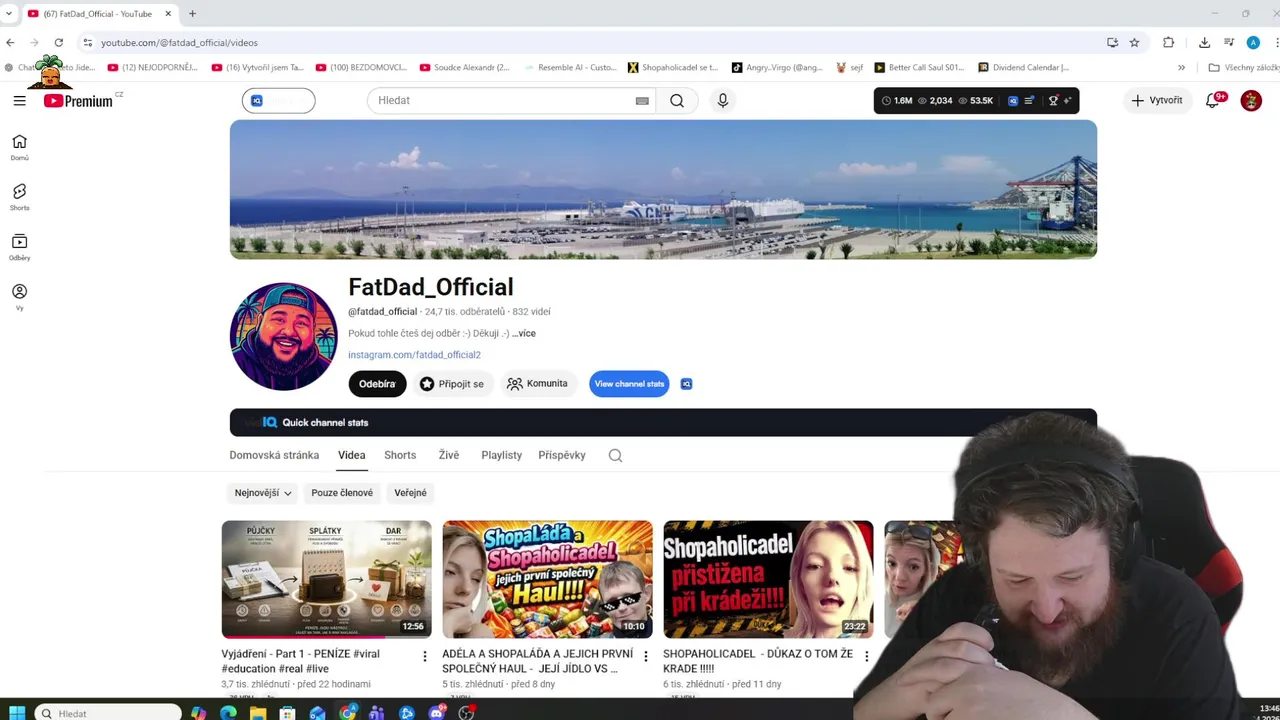The image size is (1280, 720).
Task: Go back in Chrome
Action: coord(10,42)
